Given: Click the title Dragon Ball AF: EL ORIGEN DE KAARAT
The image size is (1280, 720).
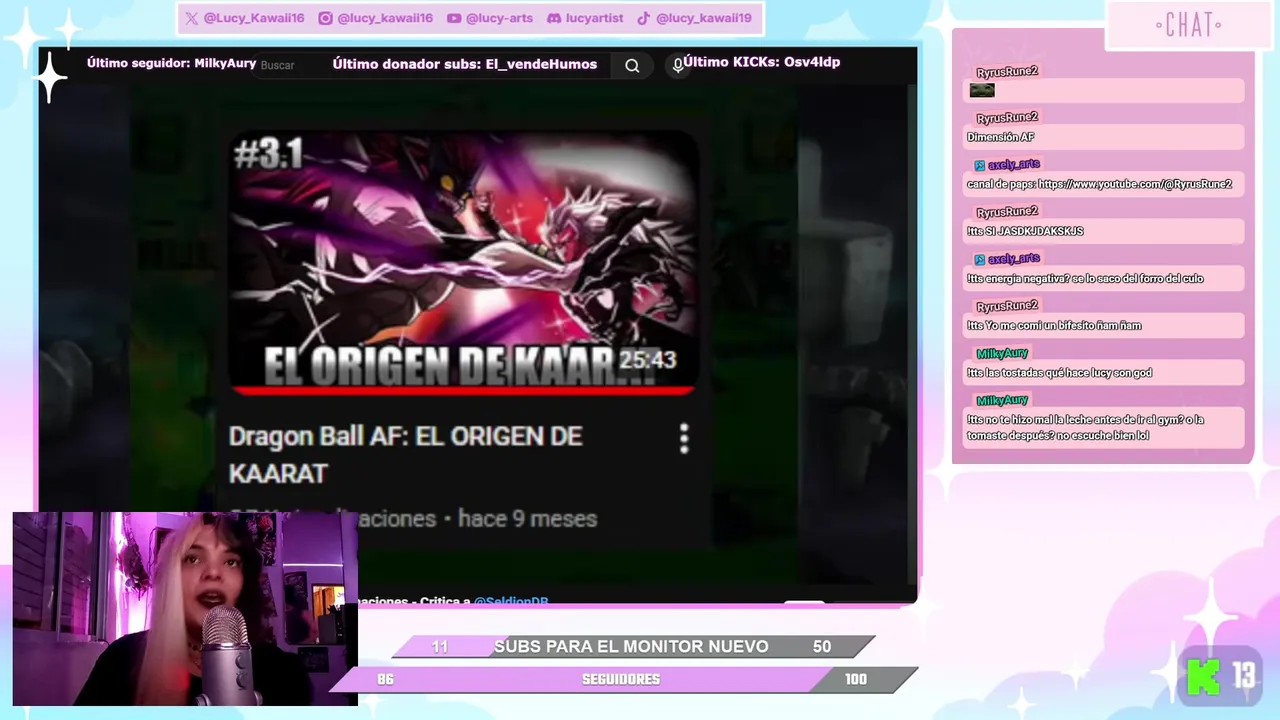Looking at the screenshot, I should click(x=405, y=454).
